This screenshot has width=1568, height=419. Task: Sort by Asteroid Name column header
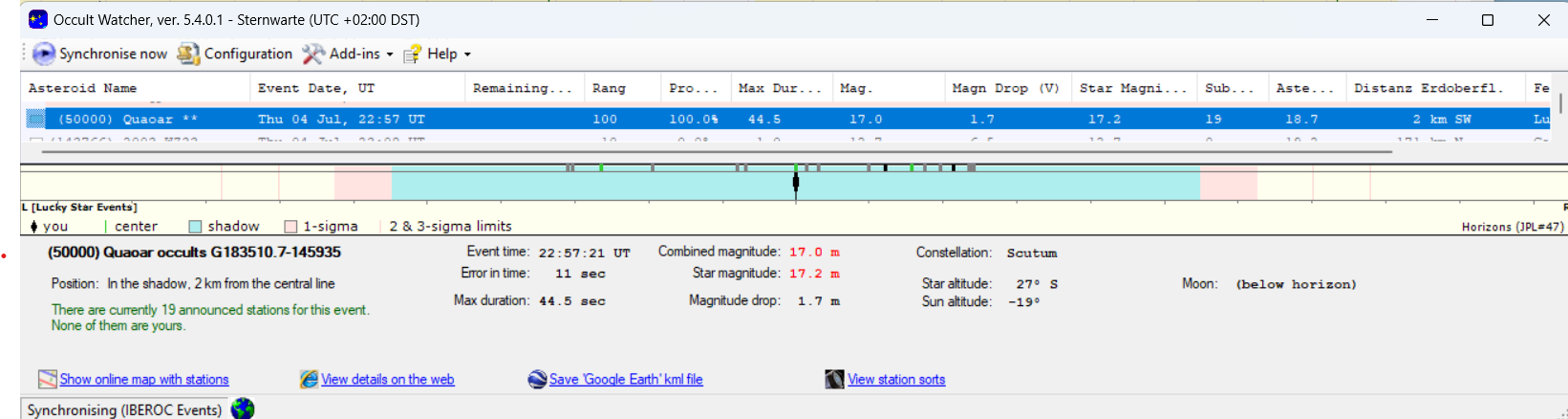tap(82, 88)
